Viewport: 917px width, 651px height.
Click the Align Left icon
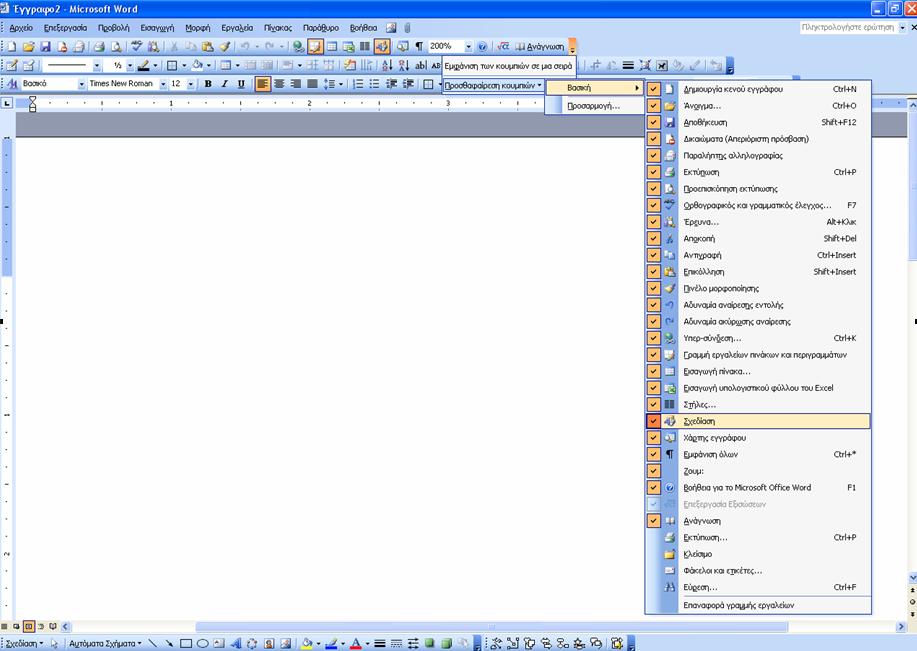click(263, 84)
